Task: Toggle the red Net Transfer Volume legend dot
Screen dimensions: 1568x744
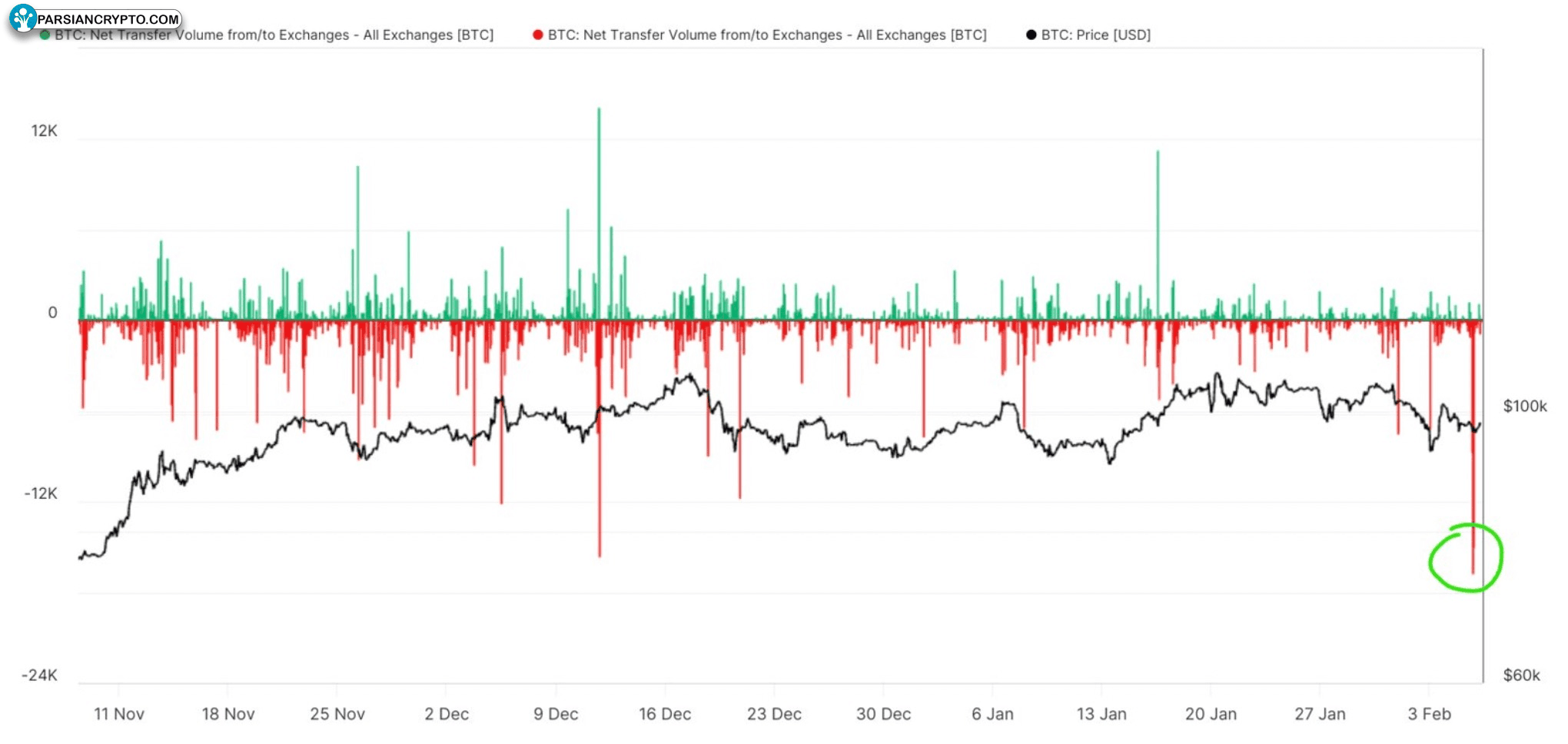Action: tap(538, 35)
